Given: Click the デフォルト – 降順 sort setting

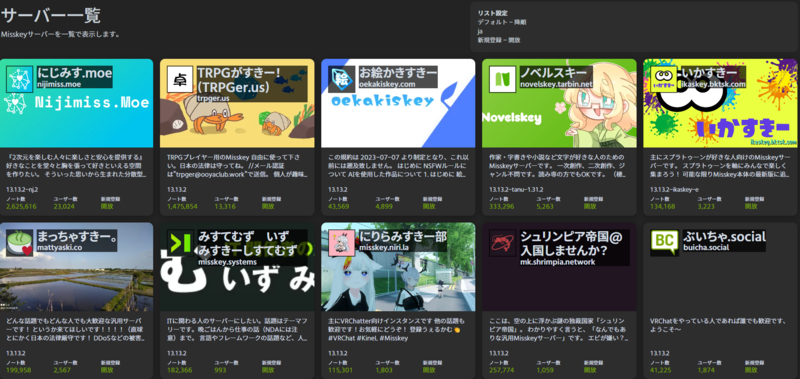Looking at the screenshot, I should point(502,22).
